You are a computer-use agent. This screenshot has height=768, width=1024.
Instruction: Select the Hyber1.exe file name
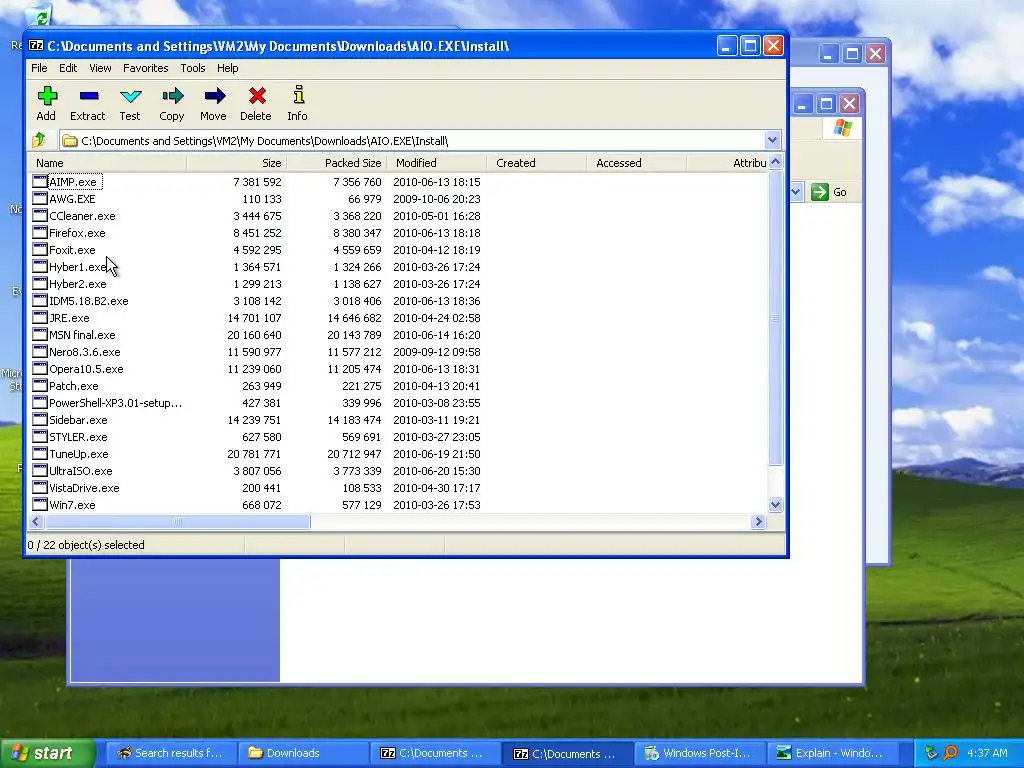[x=78, y=267]
